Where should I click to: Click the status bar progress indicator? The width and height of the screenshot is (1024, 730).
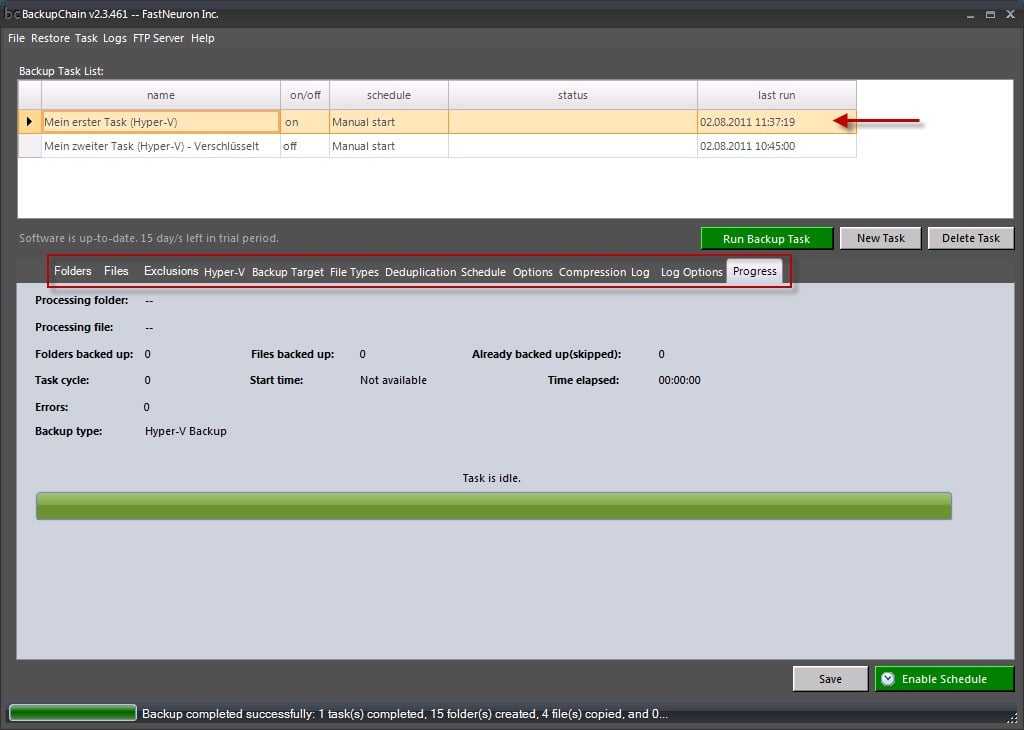(72, 713)
